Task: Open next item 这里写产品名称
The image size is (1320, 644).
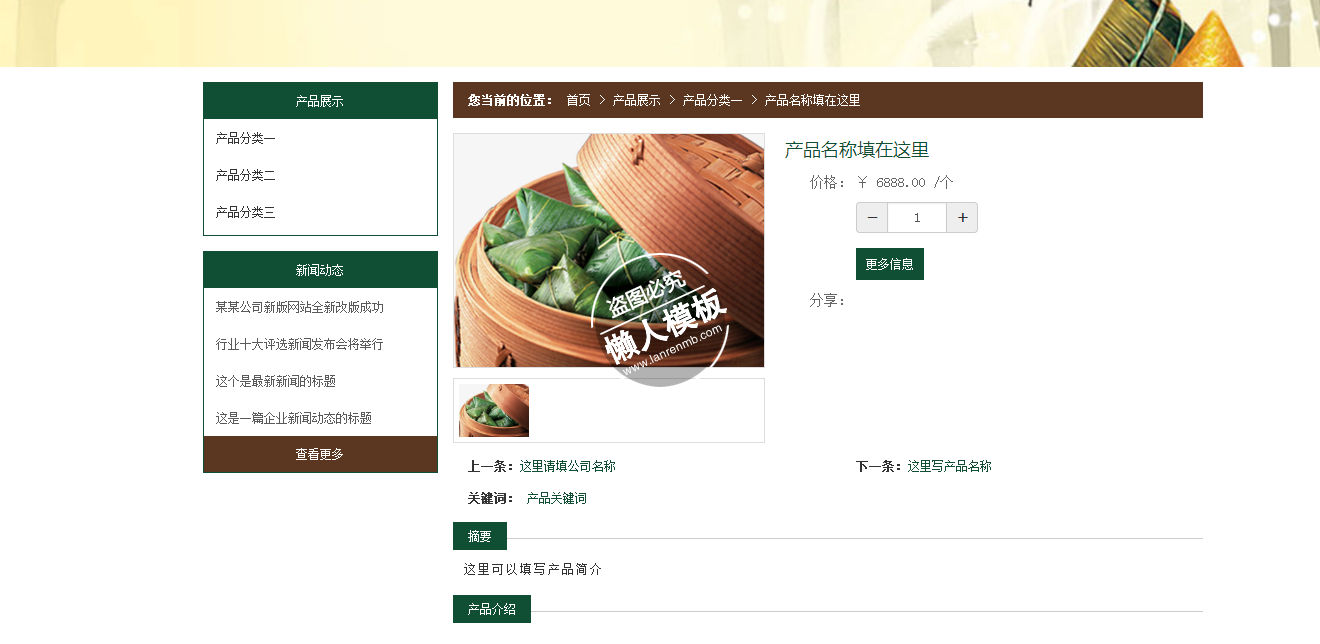Action: 949,466
